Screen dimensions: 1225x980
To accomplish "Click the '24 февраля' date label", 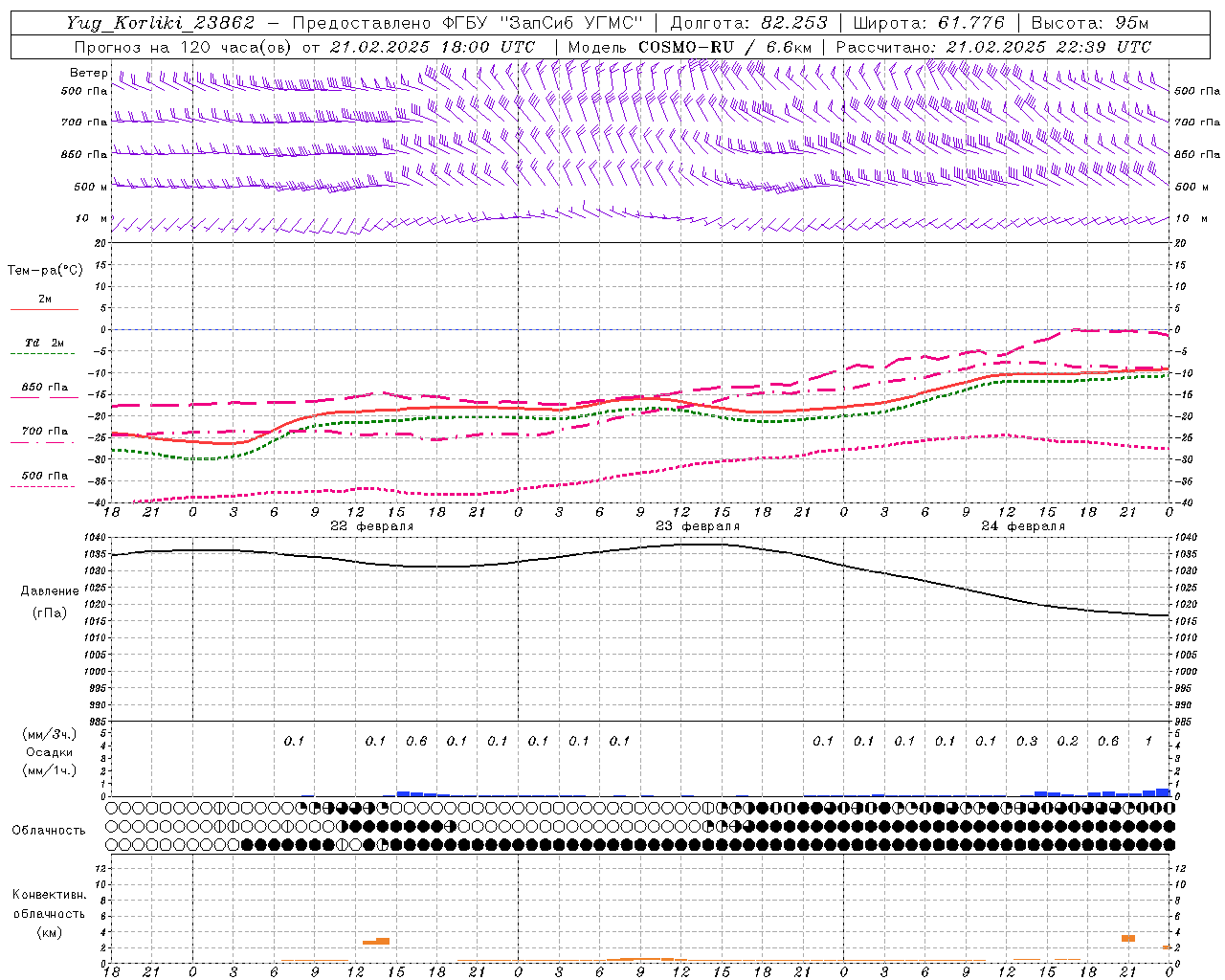I will click(1023, 526).
